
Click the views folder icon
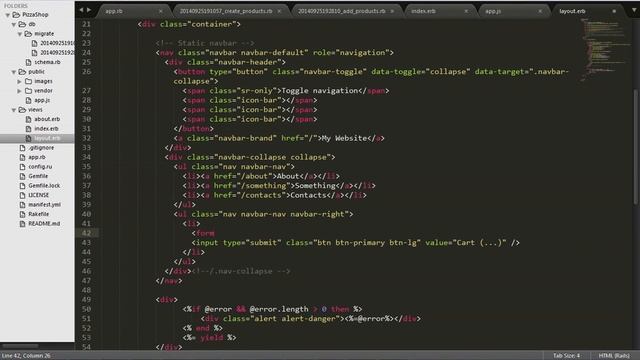[22, 110]
